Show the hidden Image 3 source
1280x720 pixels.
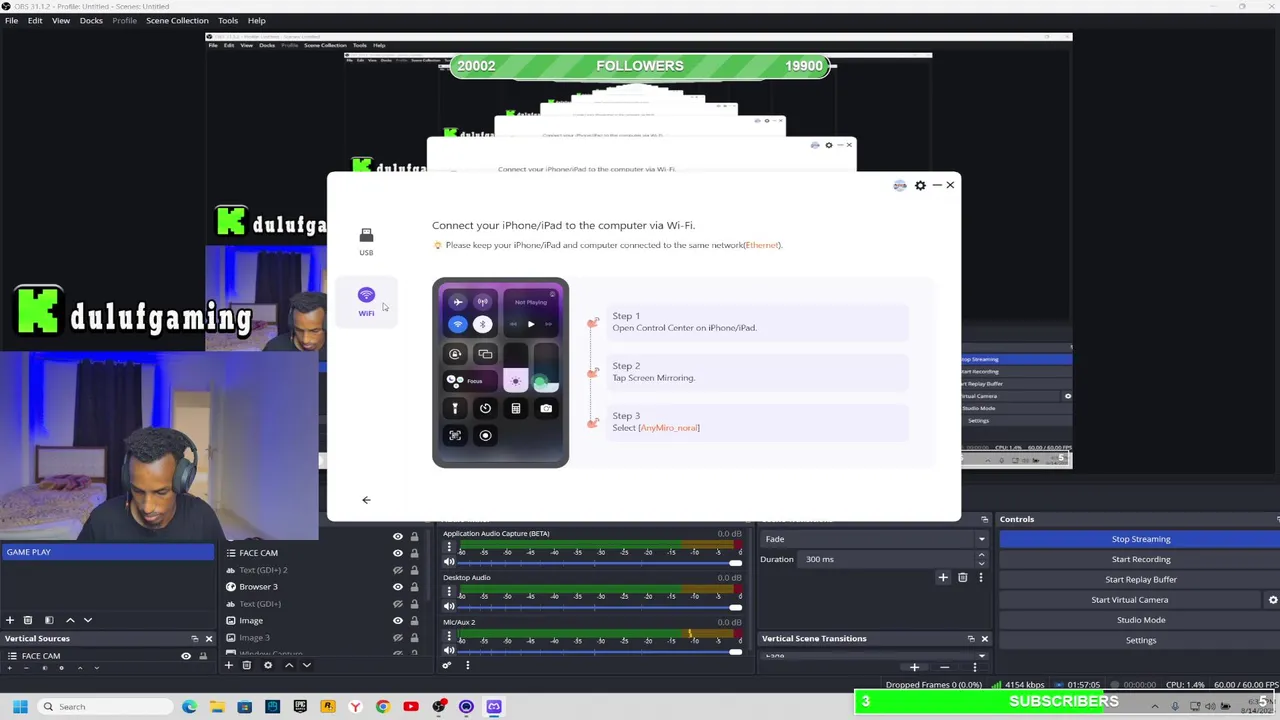[x=398, y=638]
